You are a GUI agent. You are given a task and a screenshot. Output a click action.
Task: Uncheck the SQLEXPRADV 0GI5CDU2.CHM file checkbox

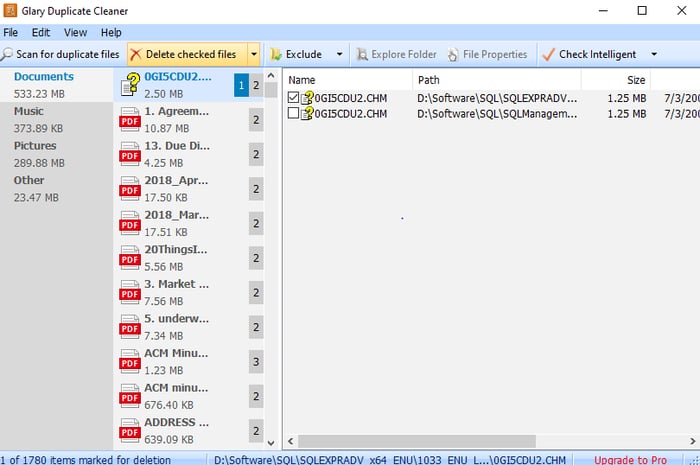(293, 98)
